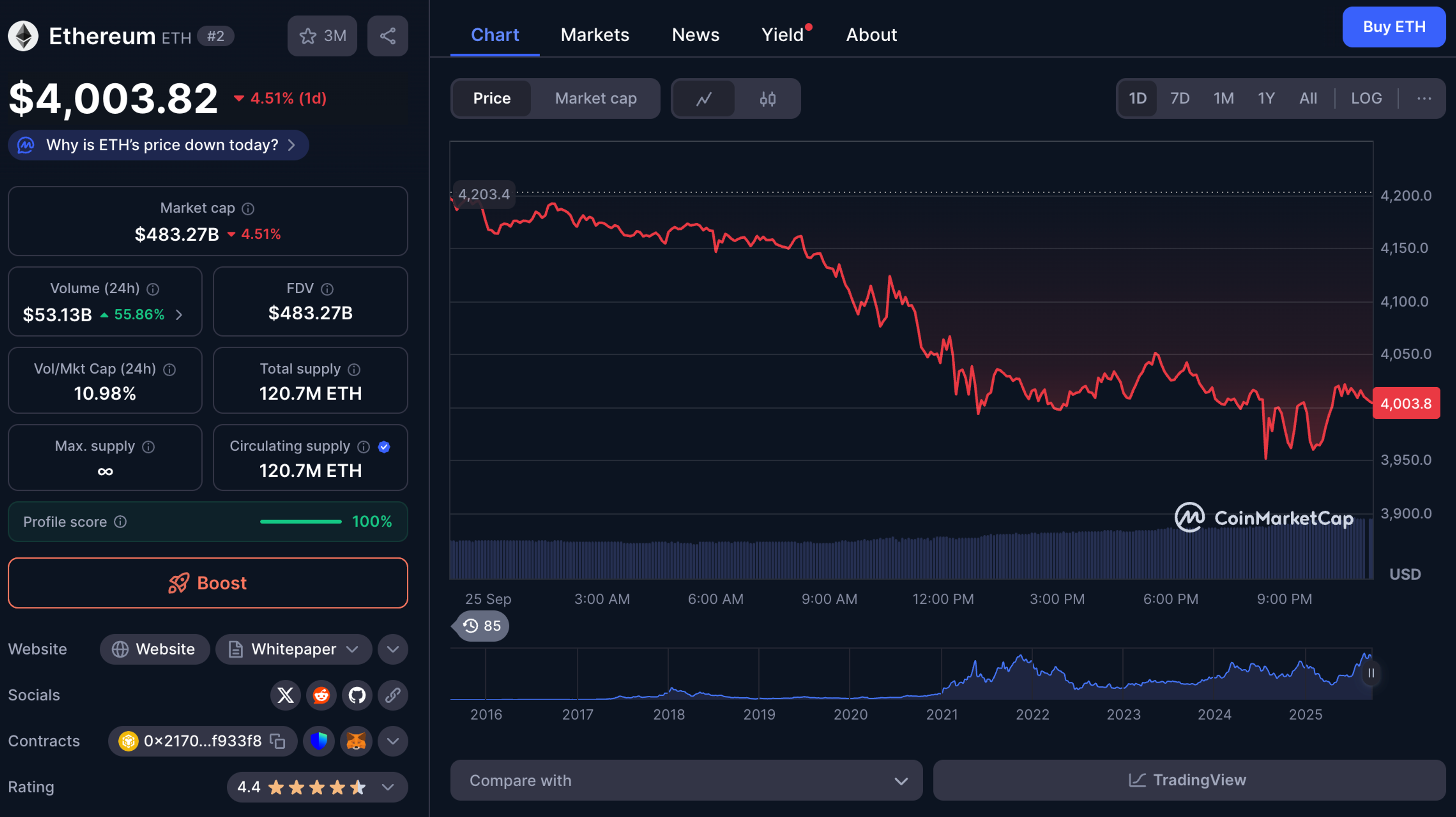The width and height of the screenshot is (1456, 817).
Task: Click the range slider pause handle
Action: pos(1371,673)
